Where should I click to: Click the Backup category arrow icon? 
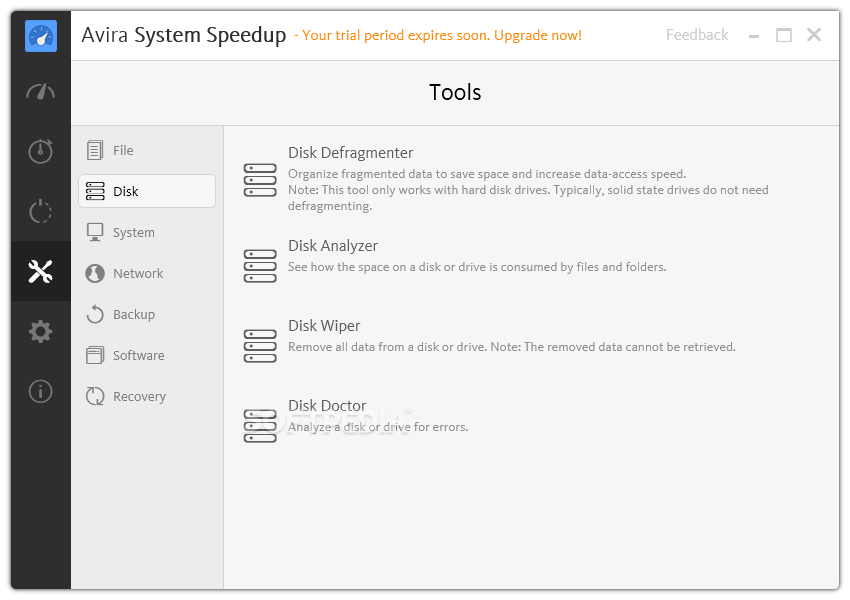[95, 314]
